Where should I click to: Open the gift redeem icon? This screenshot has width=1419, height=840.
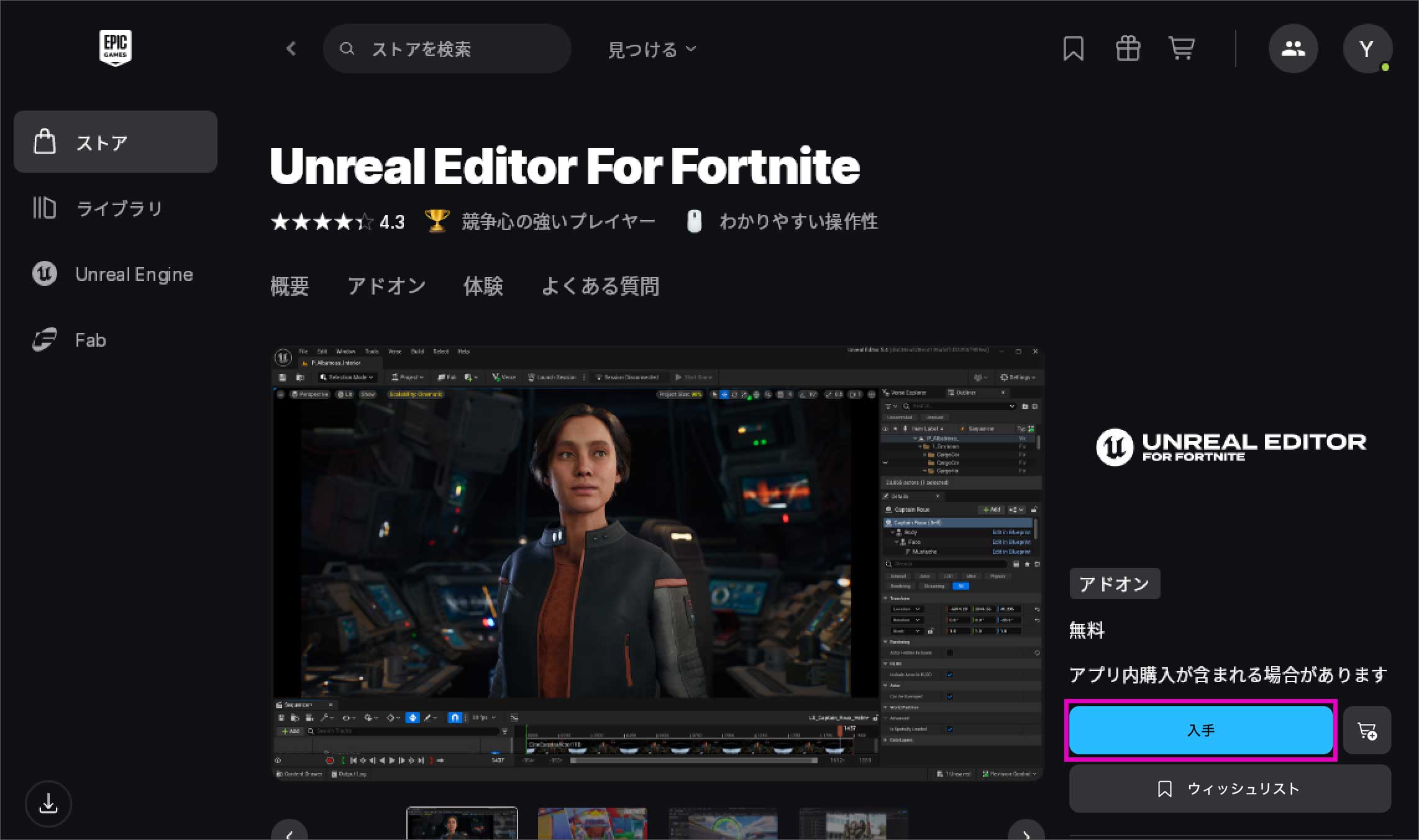(1128, 48)
